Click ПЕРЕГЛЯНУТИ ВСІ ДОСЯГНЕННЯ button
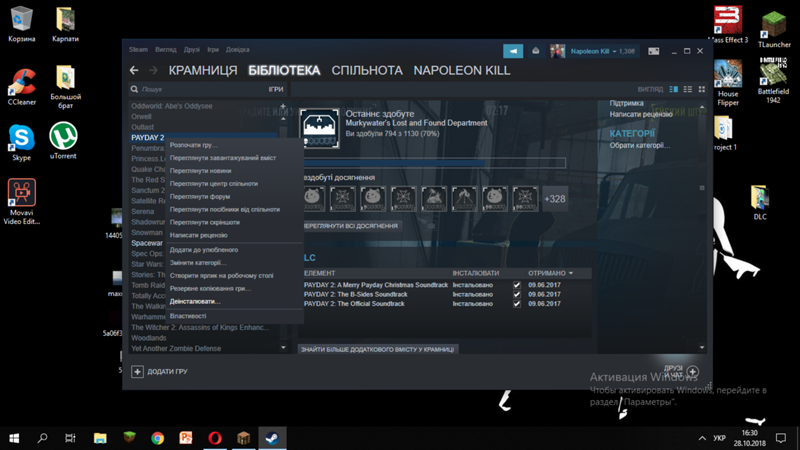Image resolution: width=800 pixels, height=450 pixels. coord(350,226)
